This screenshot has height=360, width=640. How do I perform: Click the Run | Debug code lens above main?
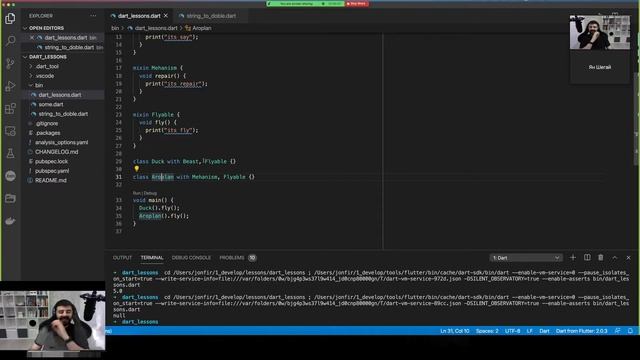(x=145, y=193)
